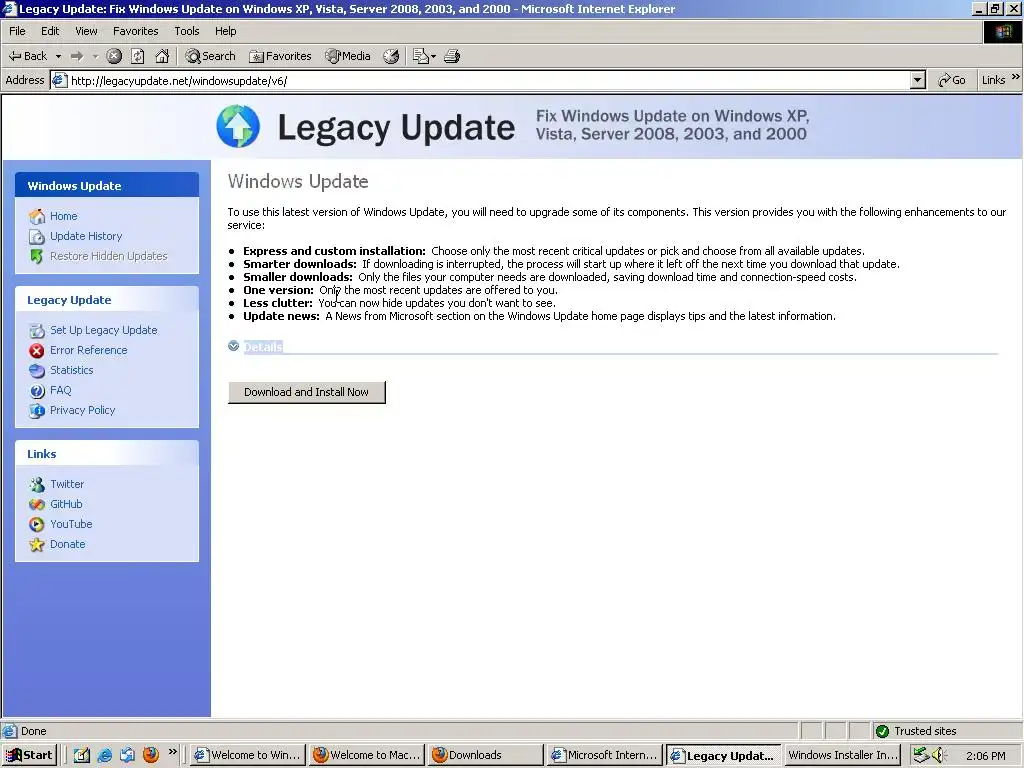
Task: Click the FAQ question mark icon
Action: [37, 391]
